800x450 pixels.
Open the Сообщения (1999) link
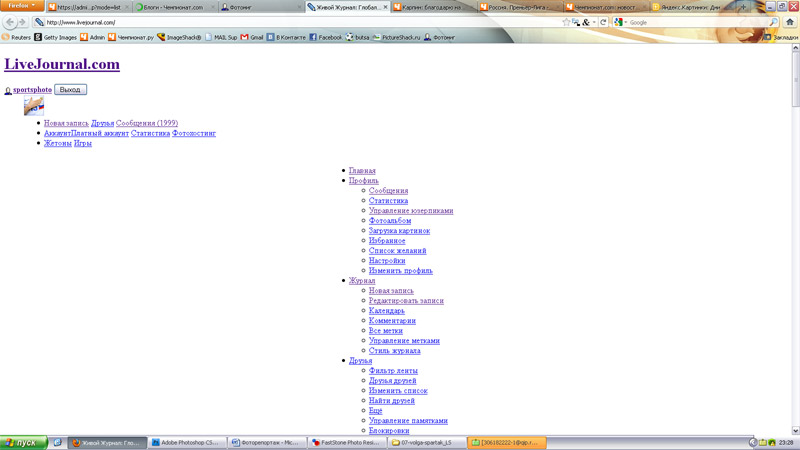[147, 123]
